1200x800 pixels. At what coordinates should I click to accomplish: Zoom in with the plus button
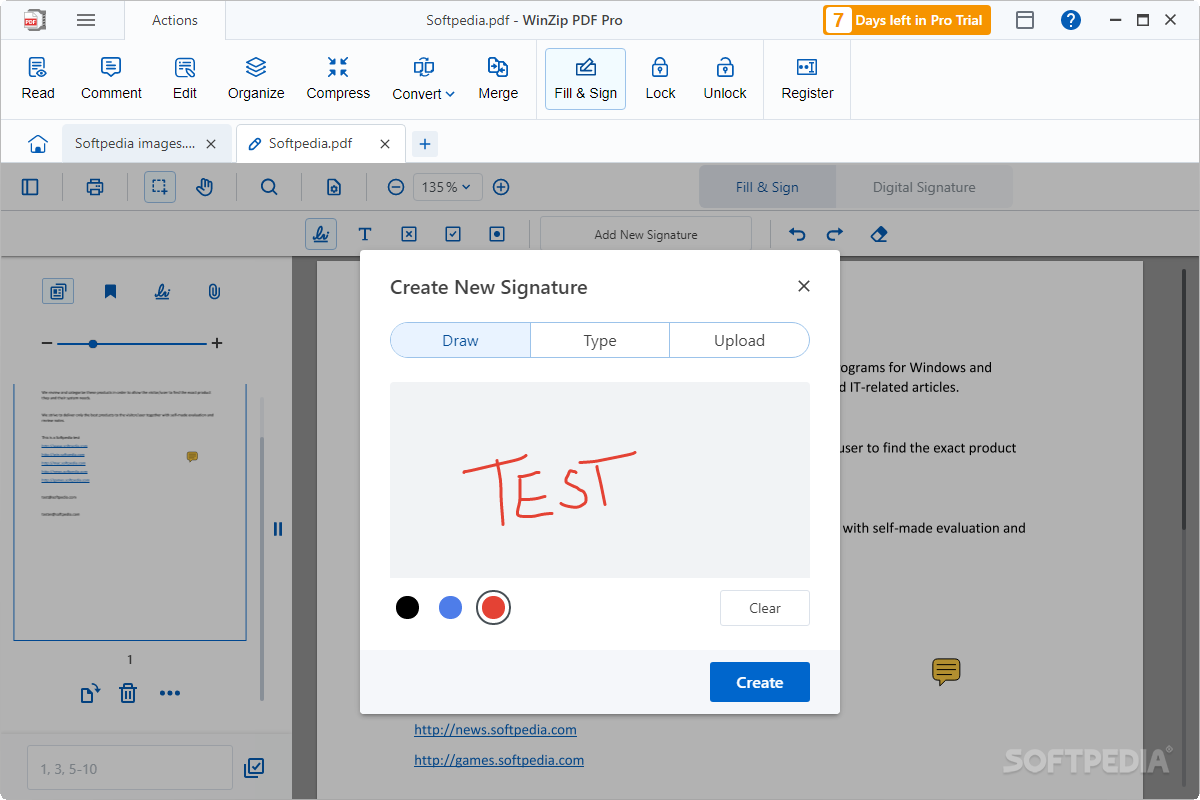(502, 187)
